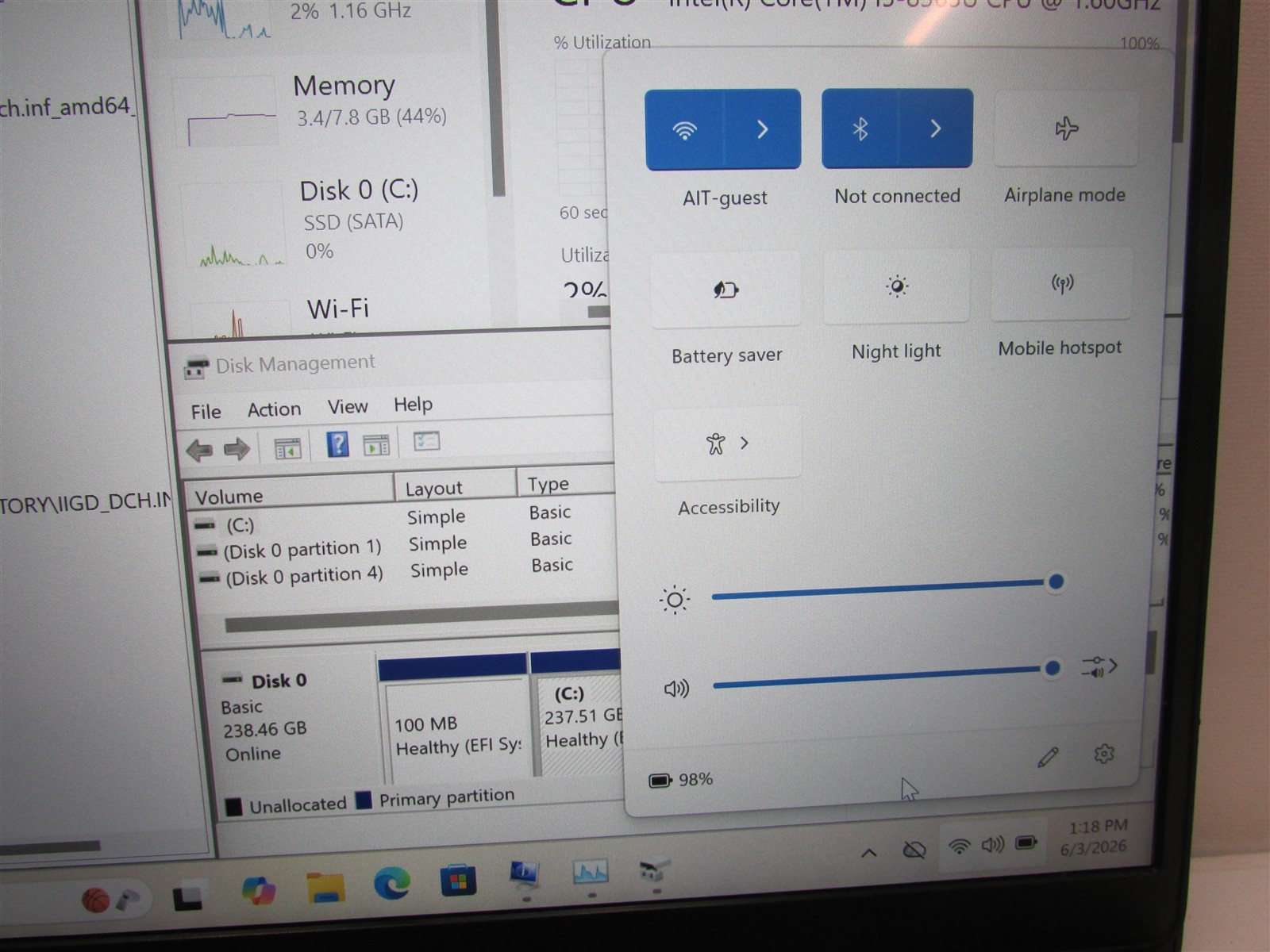1270x952 pixels.
Task: Mute sound via speaker icon beside volume slider
Action: click(676, 689)
